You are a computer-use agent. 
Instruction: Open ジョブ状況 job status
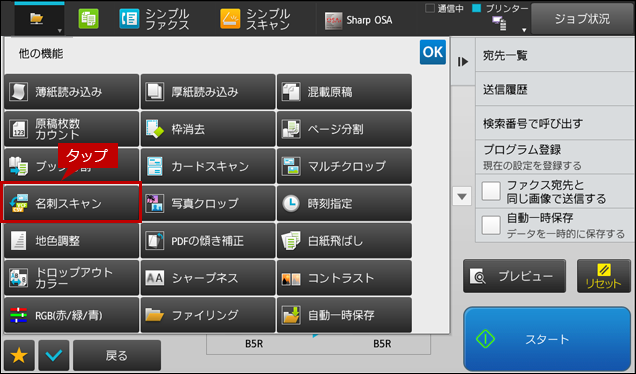582,19
